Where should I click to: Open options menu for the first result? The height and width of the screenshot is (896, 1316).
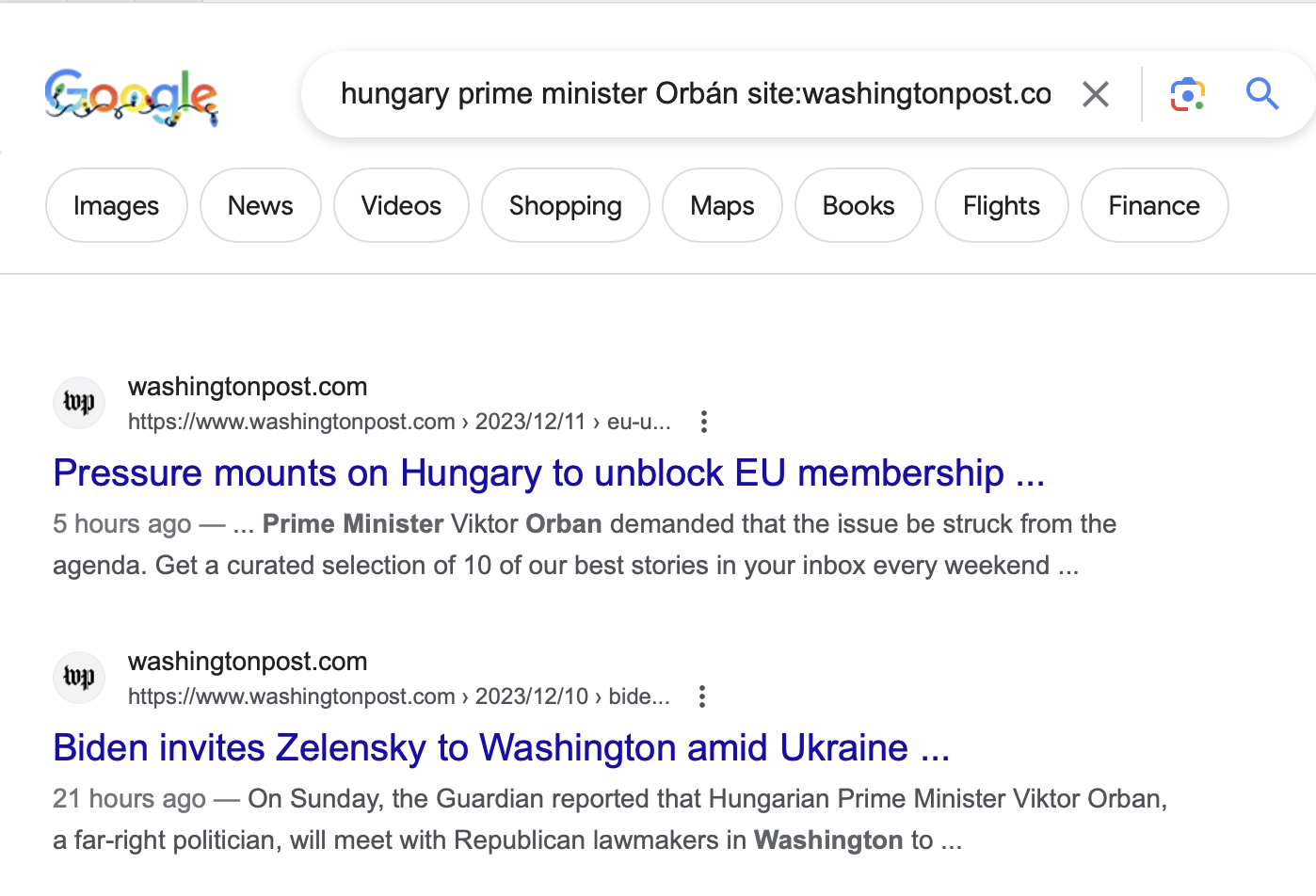[703, 422]
